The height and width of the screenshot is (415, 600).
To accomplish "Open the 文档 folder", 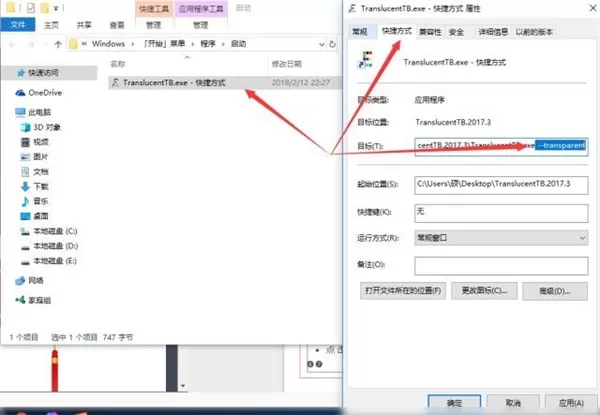I will pyautogui.click(x=41, y=172).
